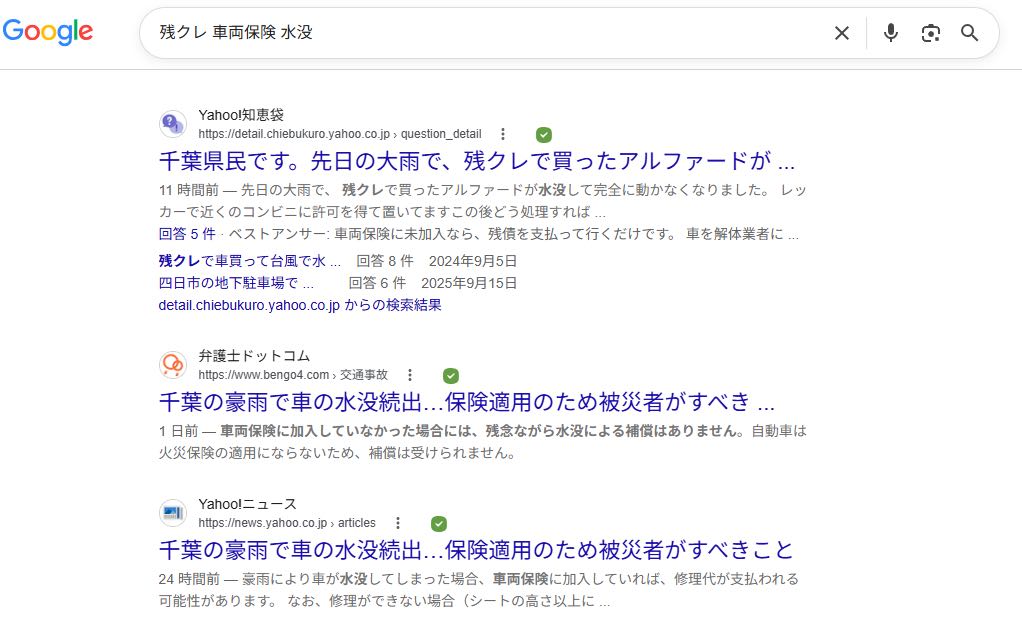
Task: Click snippet starting 1 日前
Action: (x=482, y=442)
